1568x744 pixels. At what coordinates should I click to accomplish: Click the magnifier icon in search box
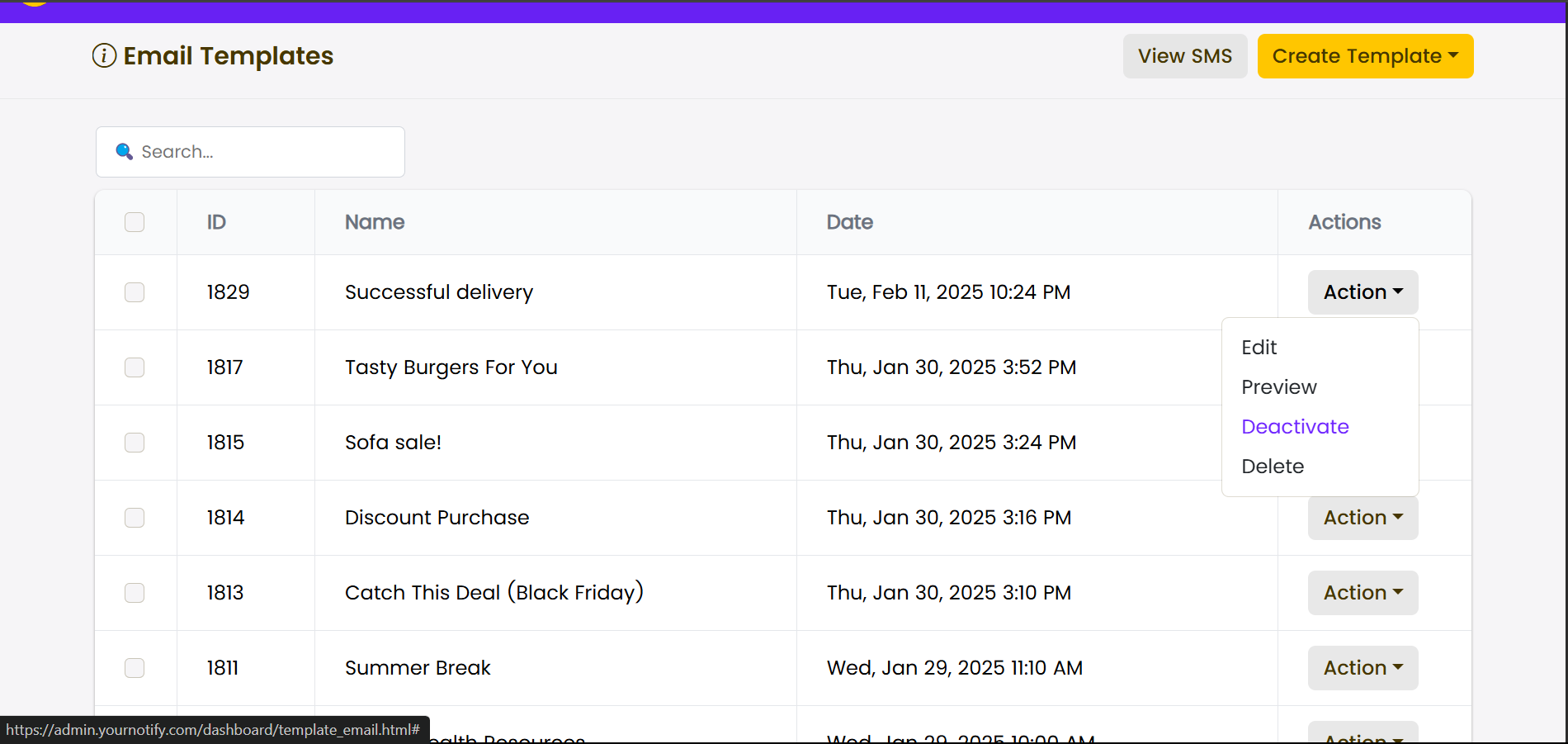(124, 151)
